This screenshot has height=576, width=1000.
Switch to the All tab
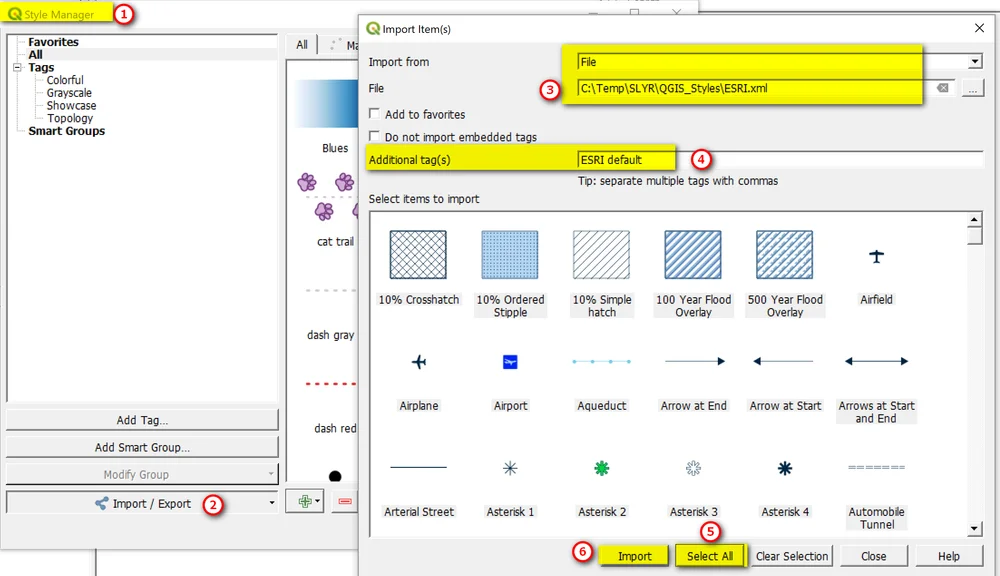tap(301, 44)
